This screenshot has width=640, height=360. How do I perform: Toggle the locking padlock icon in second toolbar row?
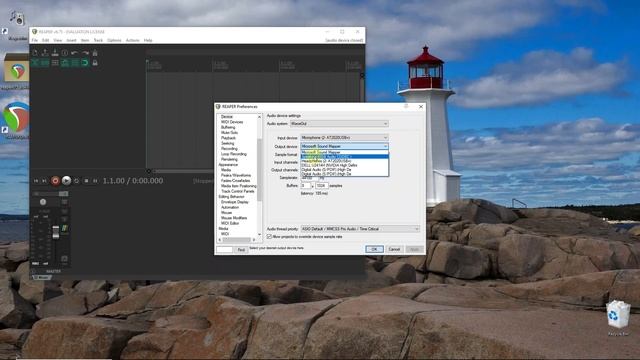[95, 63]
